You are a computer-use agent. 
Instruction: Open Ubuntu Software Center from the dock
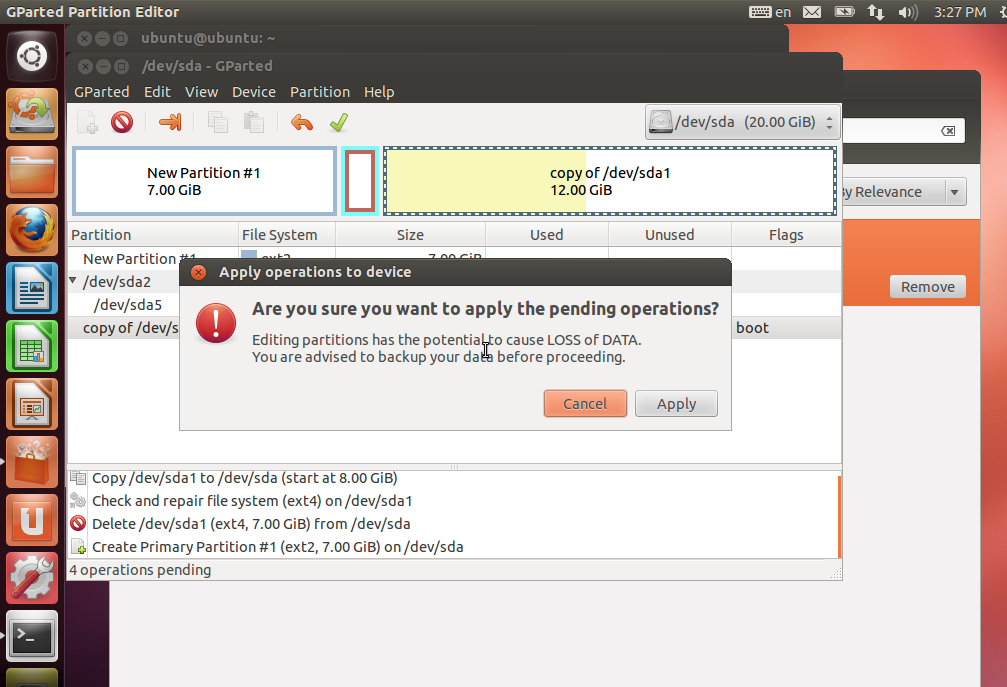click(31, 520)
